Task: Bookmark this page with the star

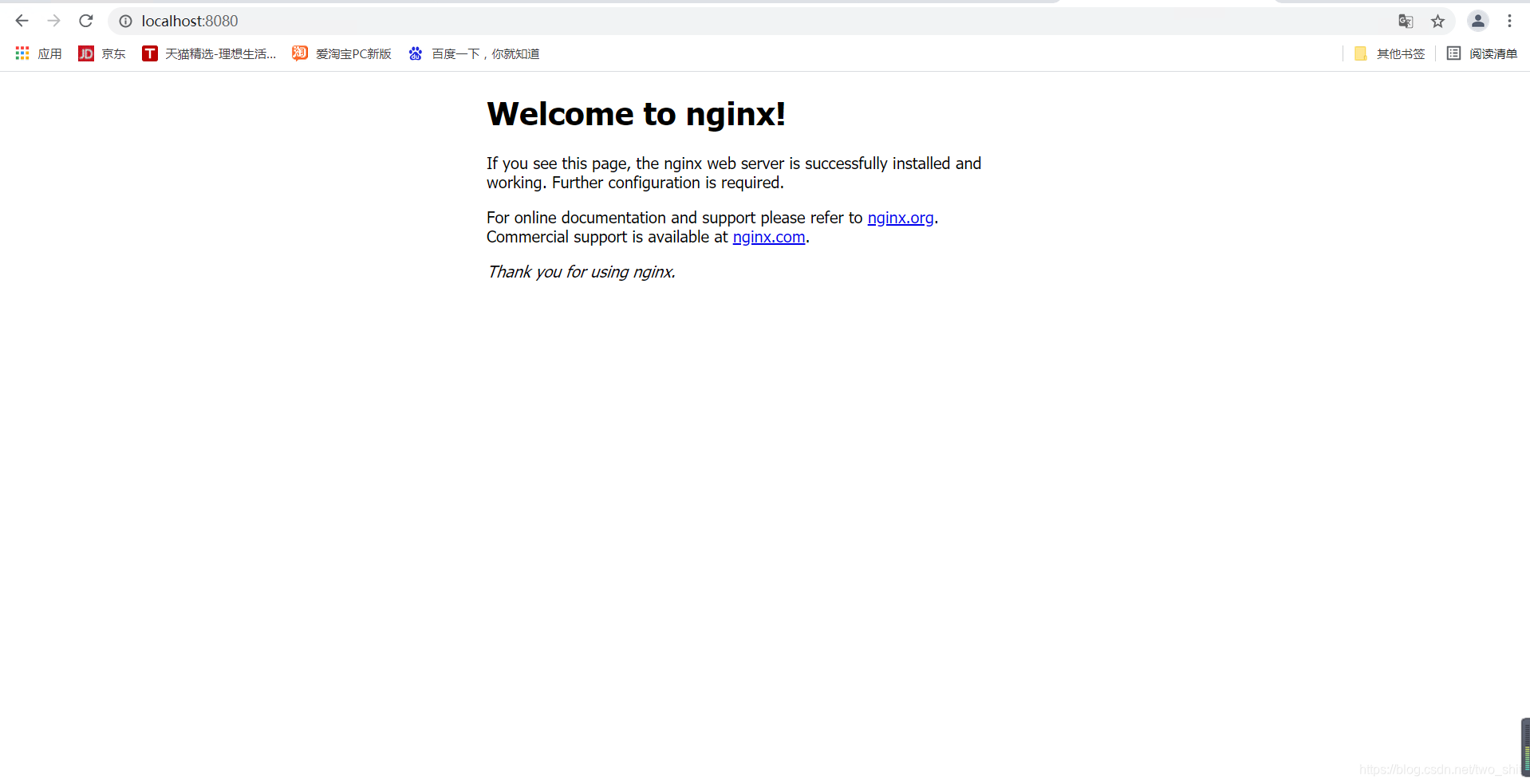Action: click(1437, 22)
